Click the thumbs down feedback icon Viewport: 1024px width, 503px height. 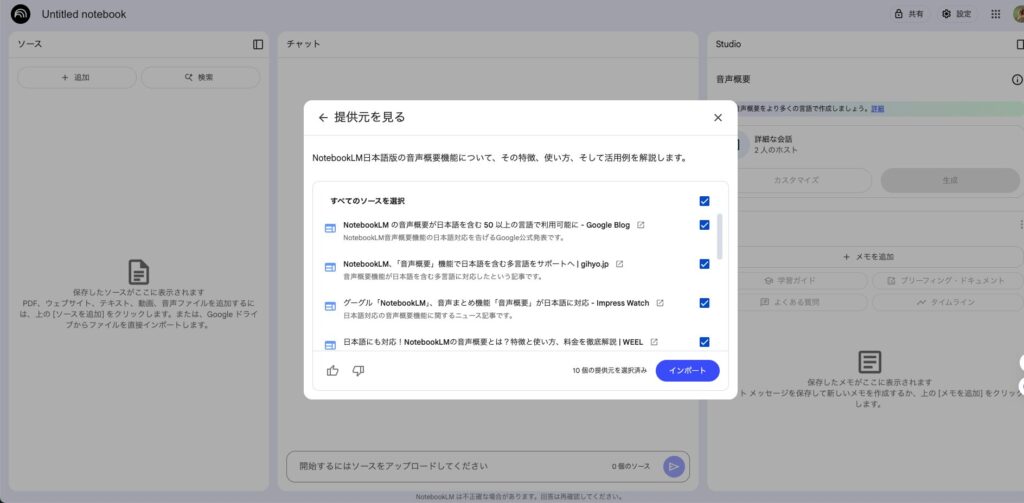359,371
